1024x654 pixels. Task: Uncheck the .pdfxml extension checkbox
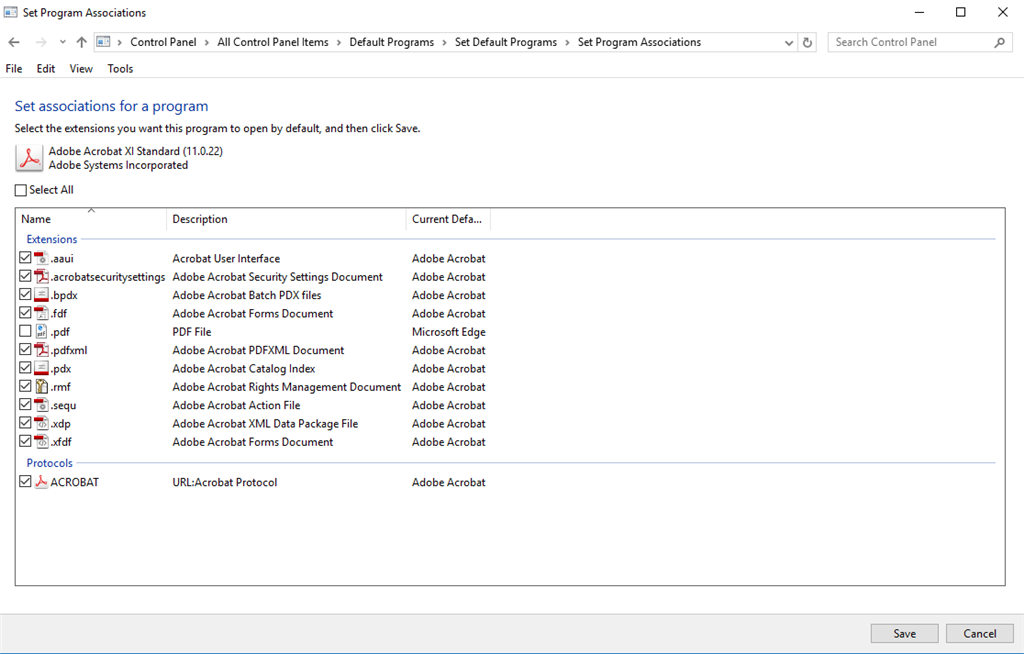[25, 349]
